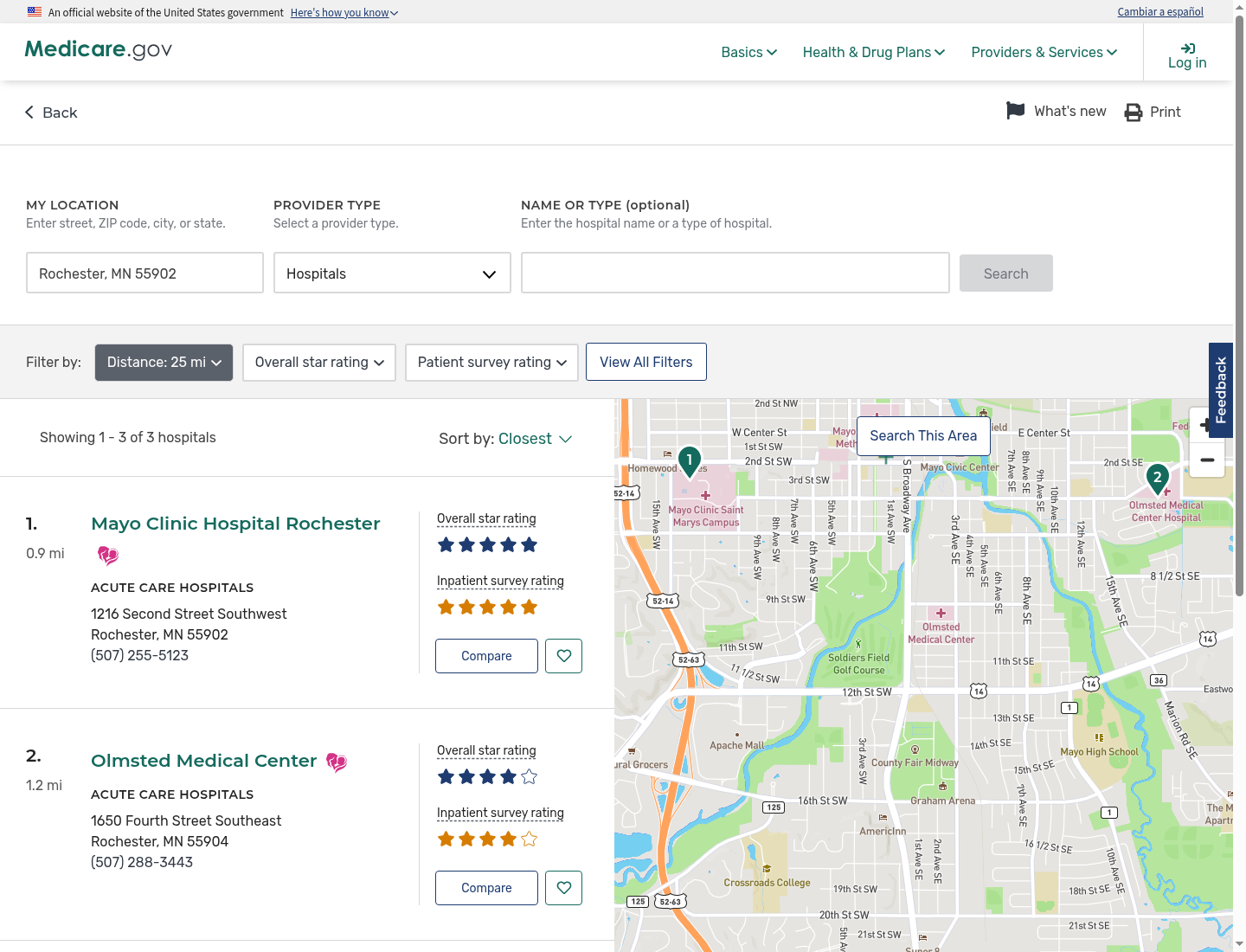Open Olmsted Medical Center details

tap(204, 761)
